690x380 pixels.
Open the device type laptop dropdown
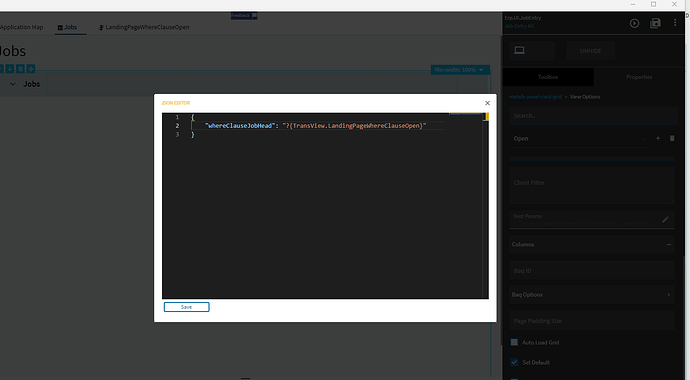532,51
